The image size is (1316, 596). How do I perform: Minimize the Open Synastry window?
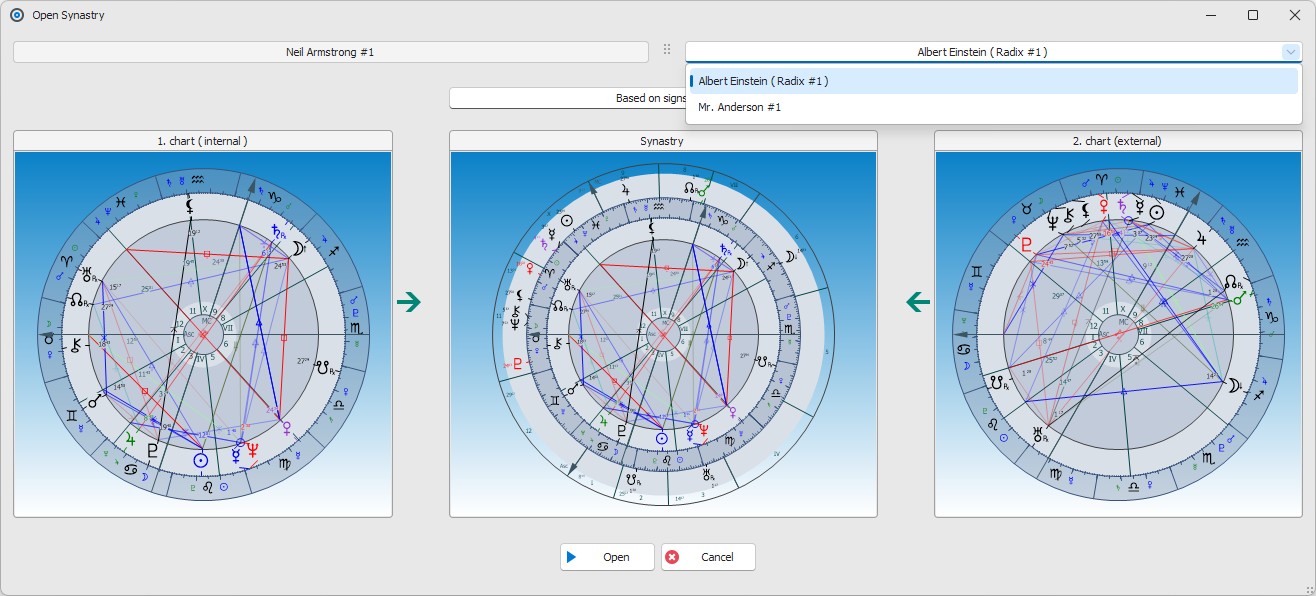[x=1211, y=15]
